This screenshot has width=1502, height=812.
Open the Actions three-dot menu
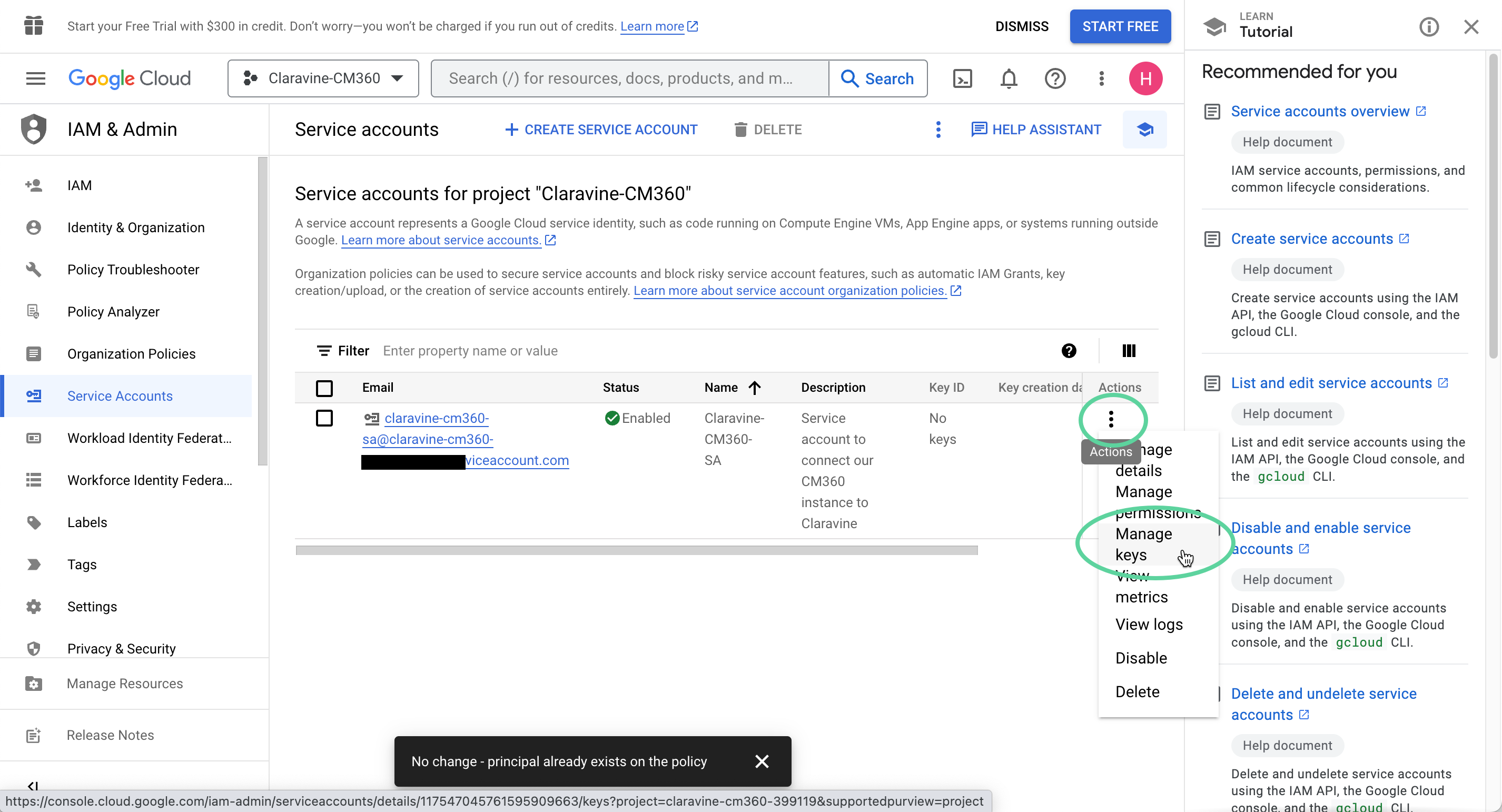pyautogui.click(x=1111, y=419)
